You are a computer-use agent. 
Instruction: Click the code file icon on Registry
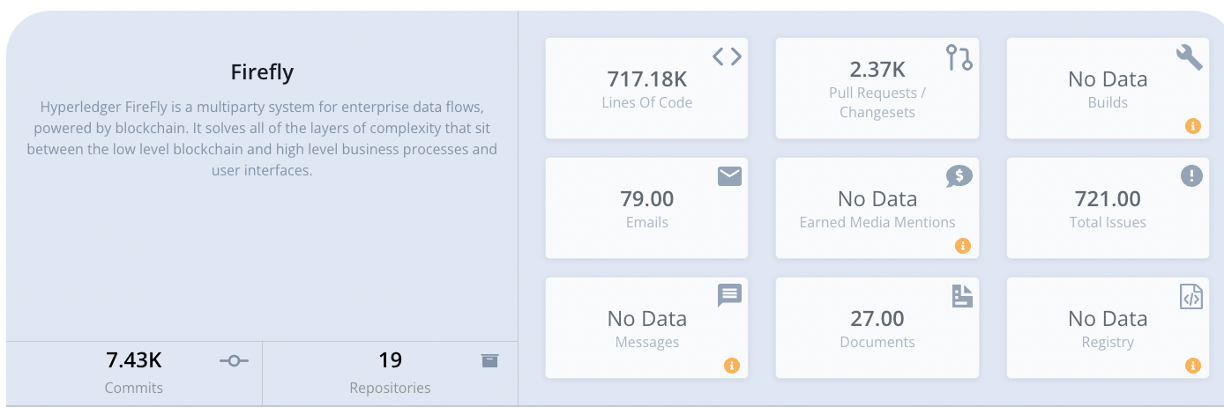[1191, 296]
